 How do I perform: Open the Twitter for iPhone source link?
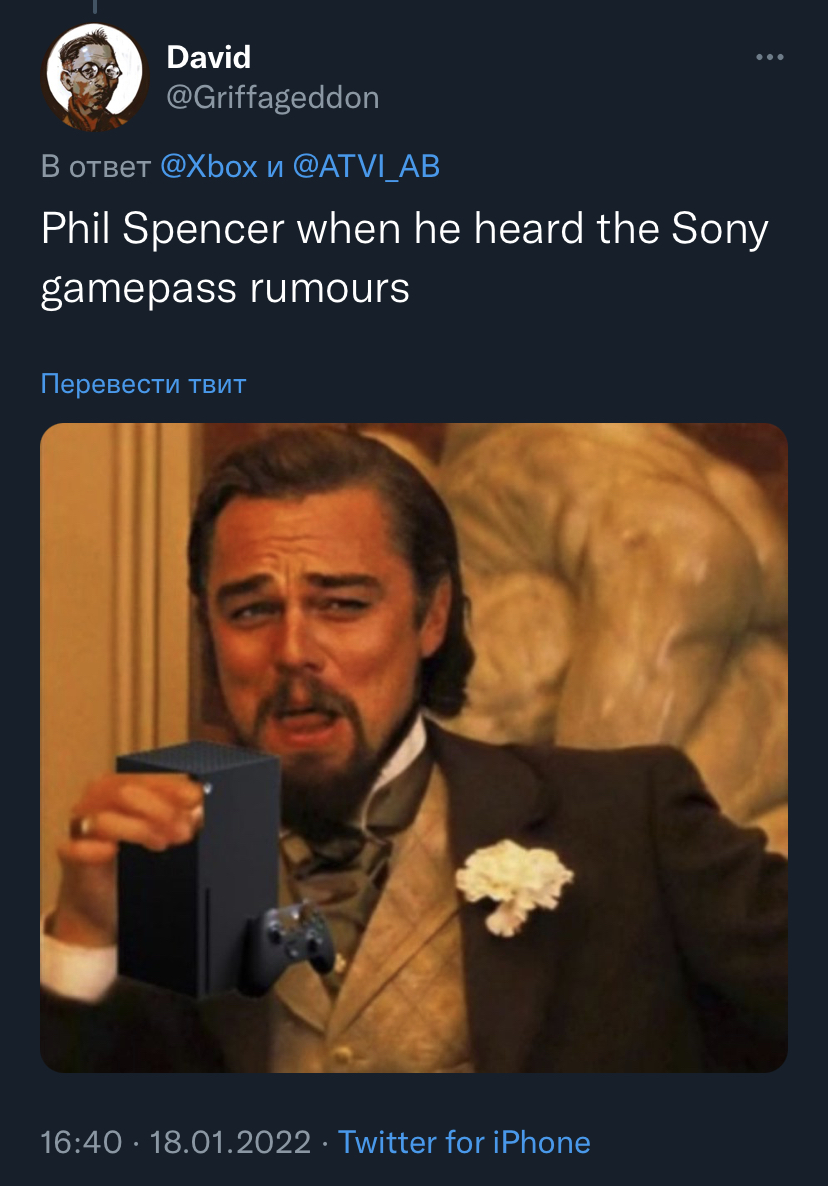pyautogui.click(x=464, y=1142)
